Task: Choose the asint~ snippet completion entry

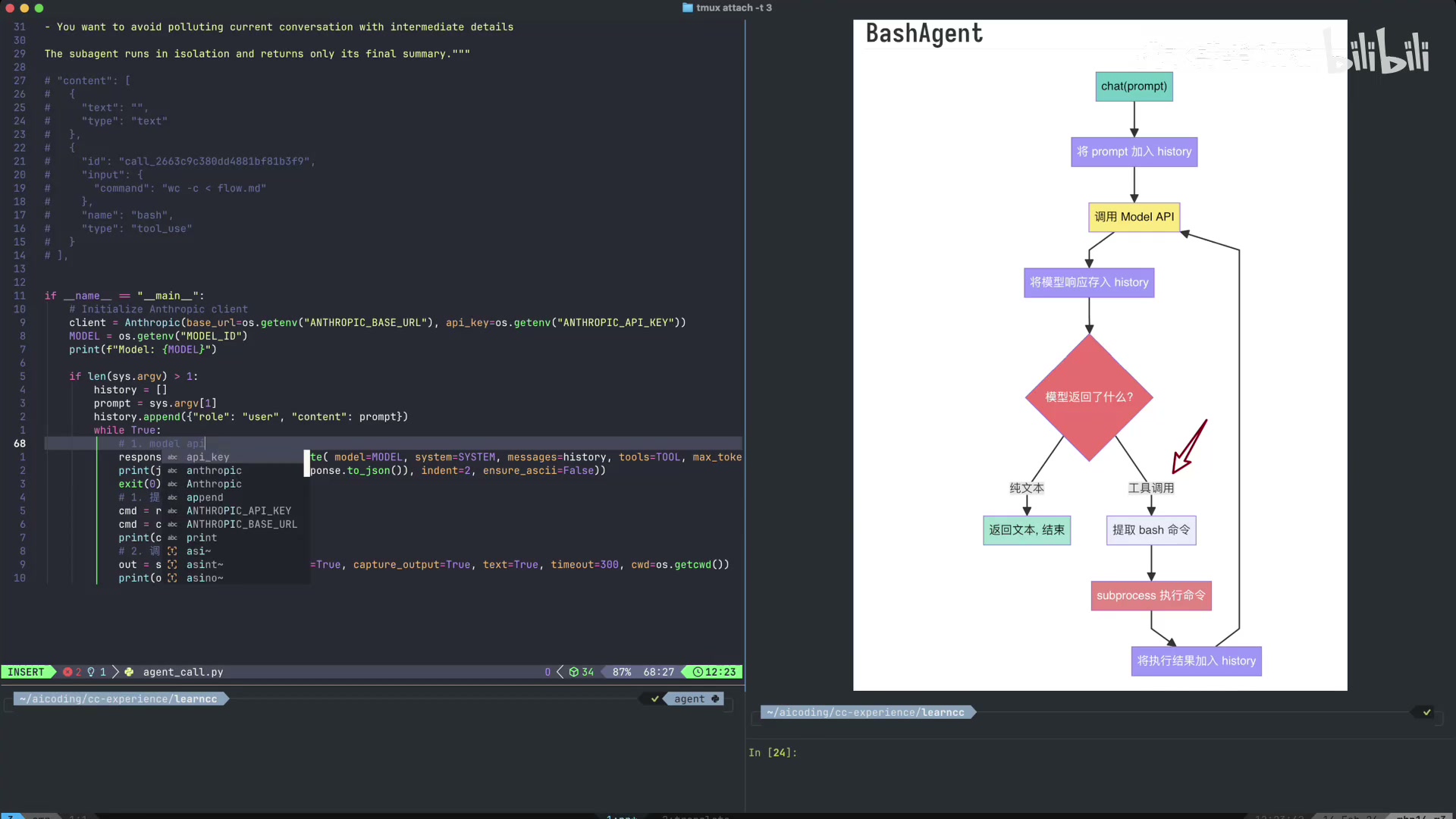Action: pyautogui.click(x=205, y=564)
